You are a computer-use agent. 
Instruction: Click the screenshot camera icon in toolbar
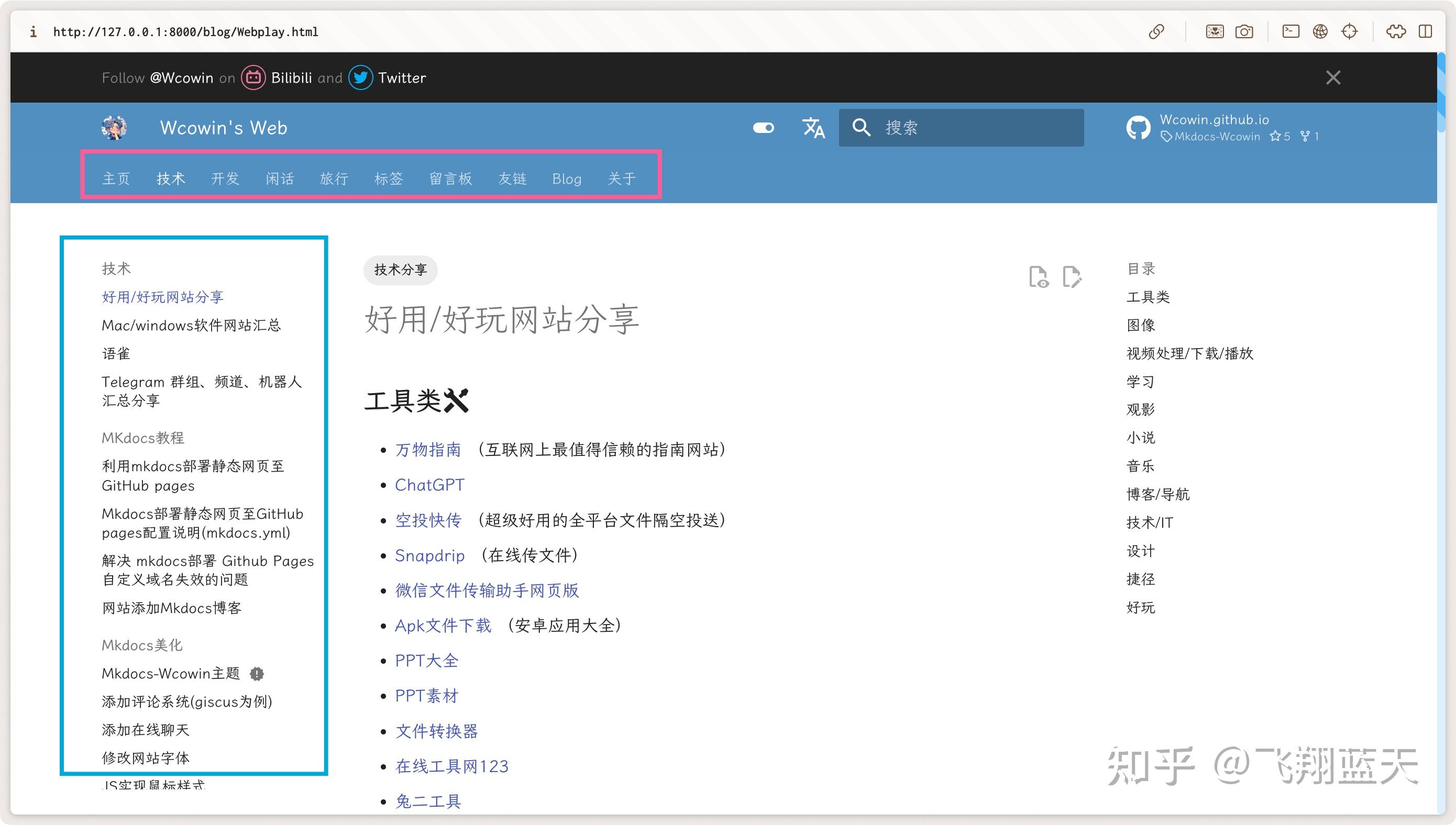point(1244,31)
